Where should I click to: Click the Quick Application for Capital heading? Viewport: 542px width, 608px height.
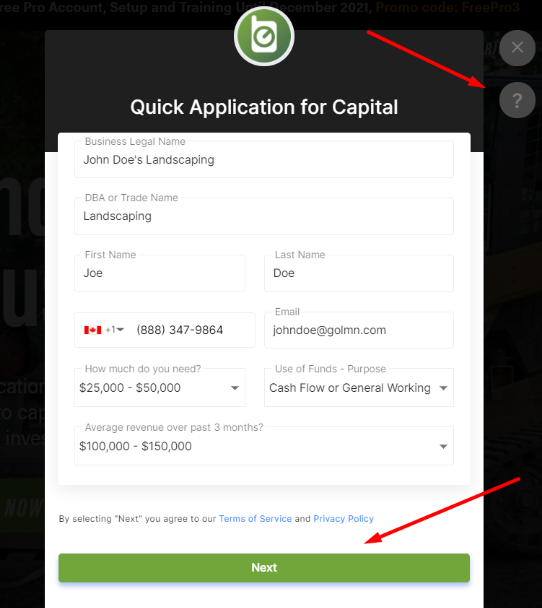[264, 107]
